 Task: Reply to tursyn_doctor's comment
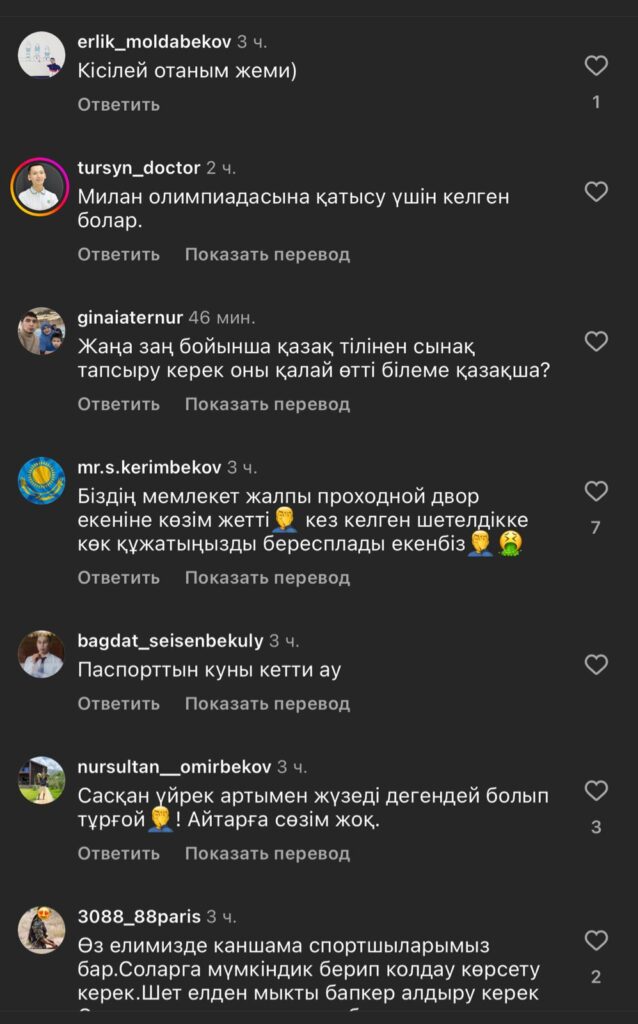118,254
